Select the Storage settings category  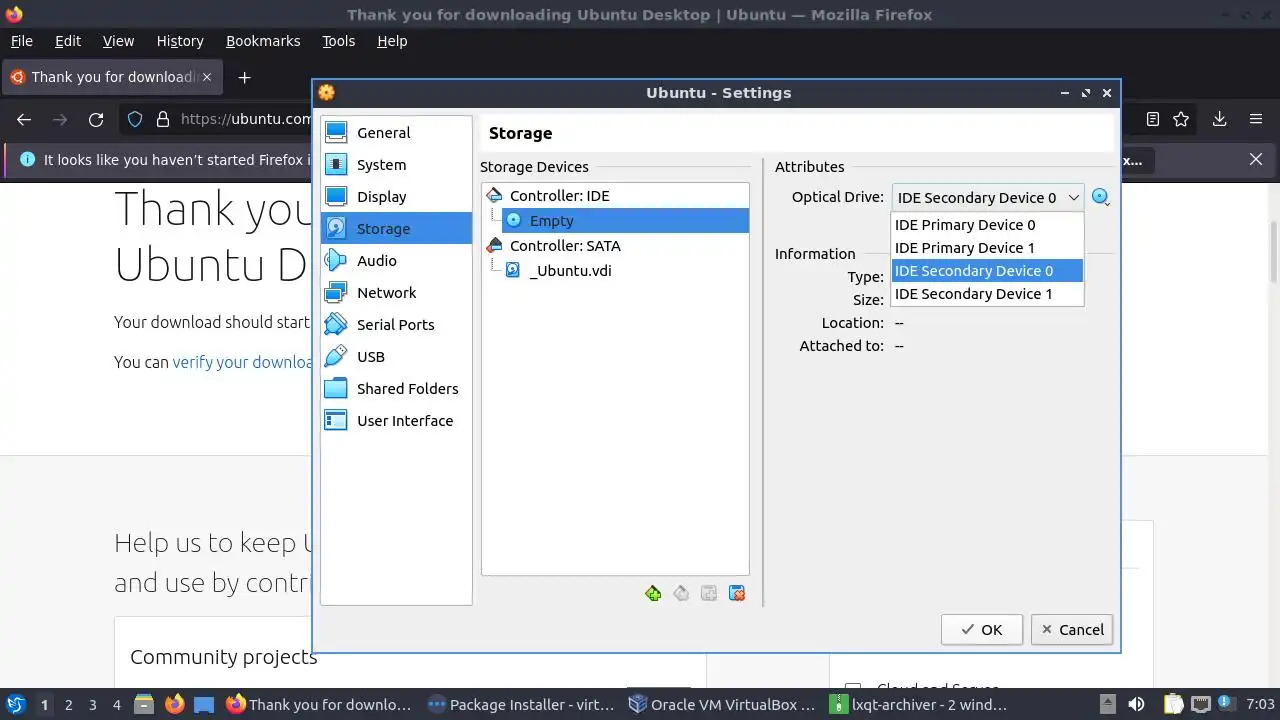point(396,229)
